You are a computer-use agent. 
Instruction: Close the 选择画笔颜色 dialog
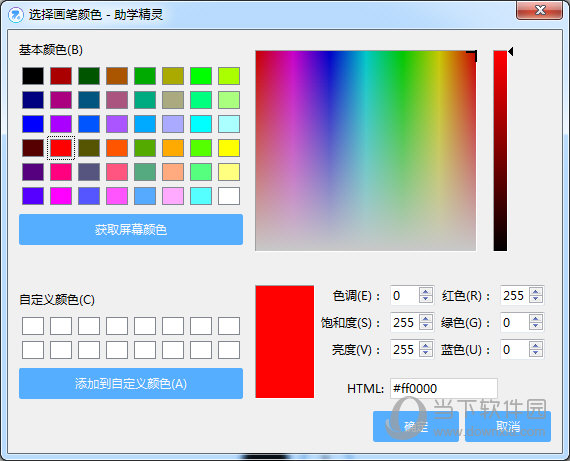click(x=539, y=10)
